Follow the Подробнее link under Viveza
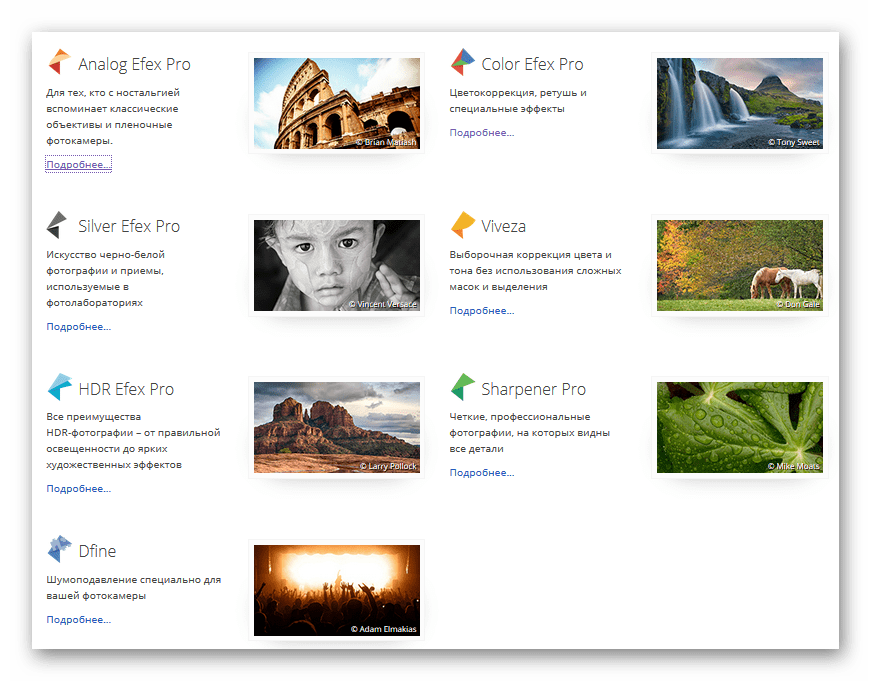This screenshot has height=681, width=871. click(x=481, y=310)
